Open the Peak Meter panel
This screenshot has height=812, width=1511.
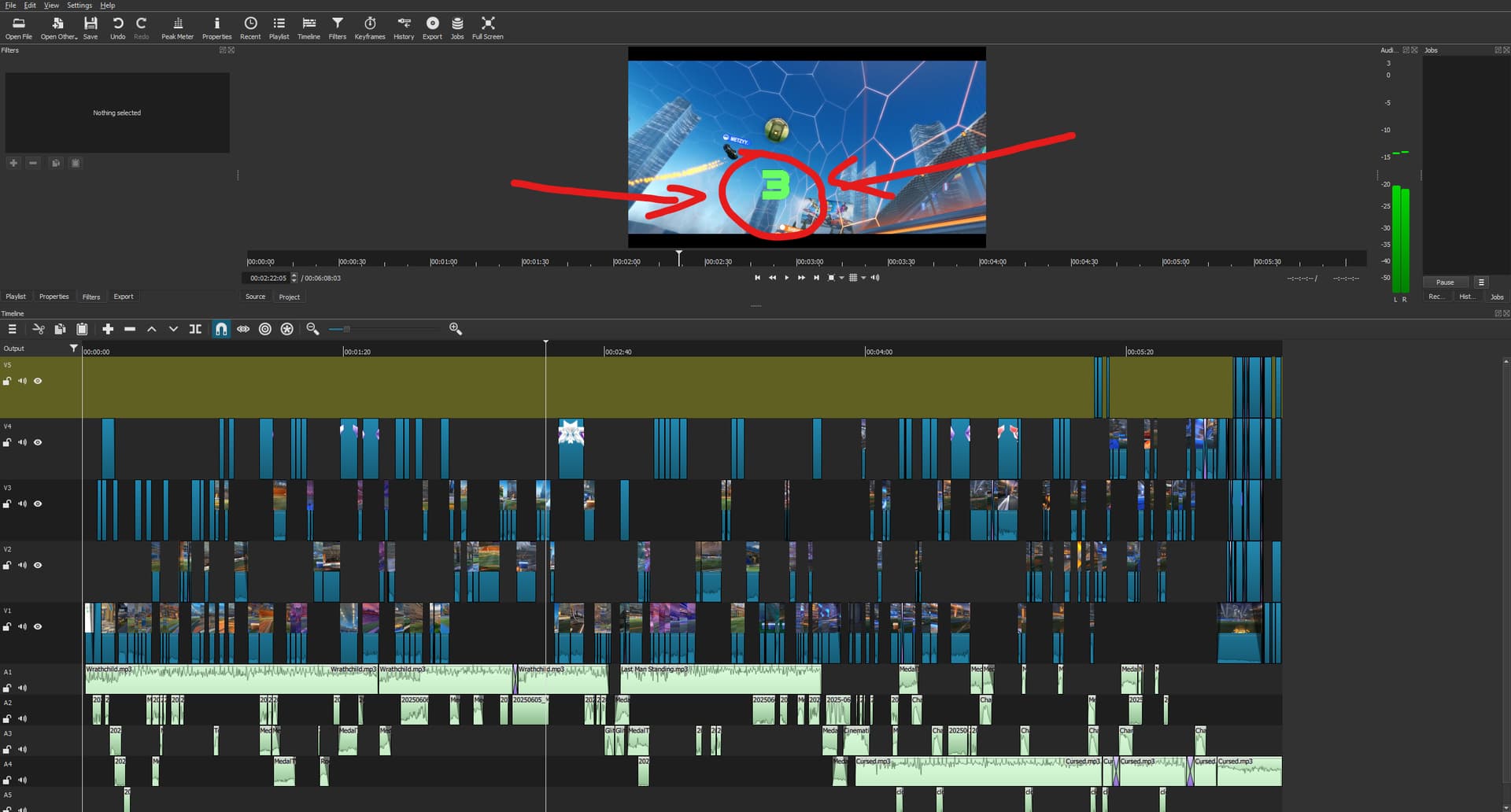click(177, 28)
